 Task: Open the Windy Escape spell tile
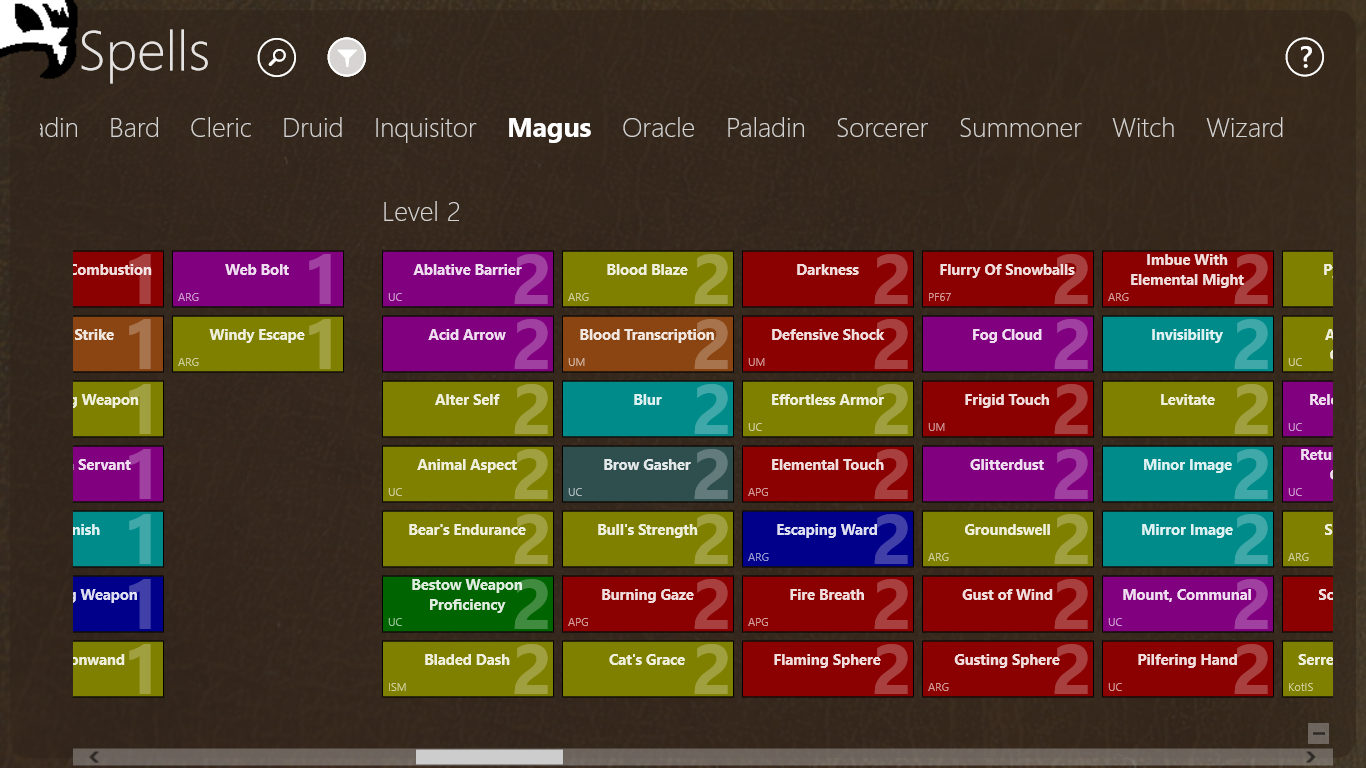click(258, 344)
